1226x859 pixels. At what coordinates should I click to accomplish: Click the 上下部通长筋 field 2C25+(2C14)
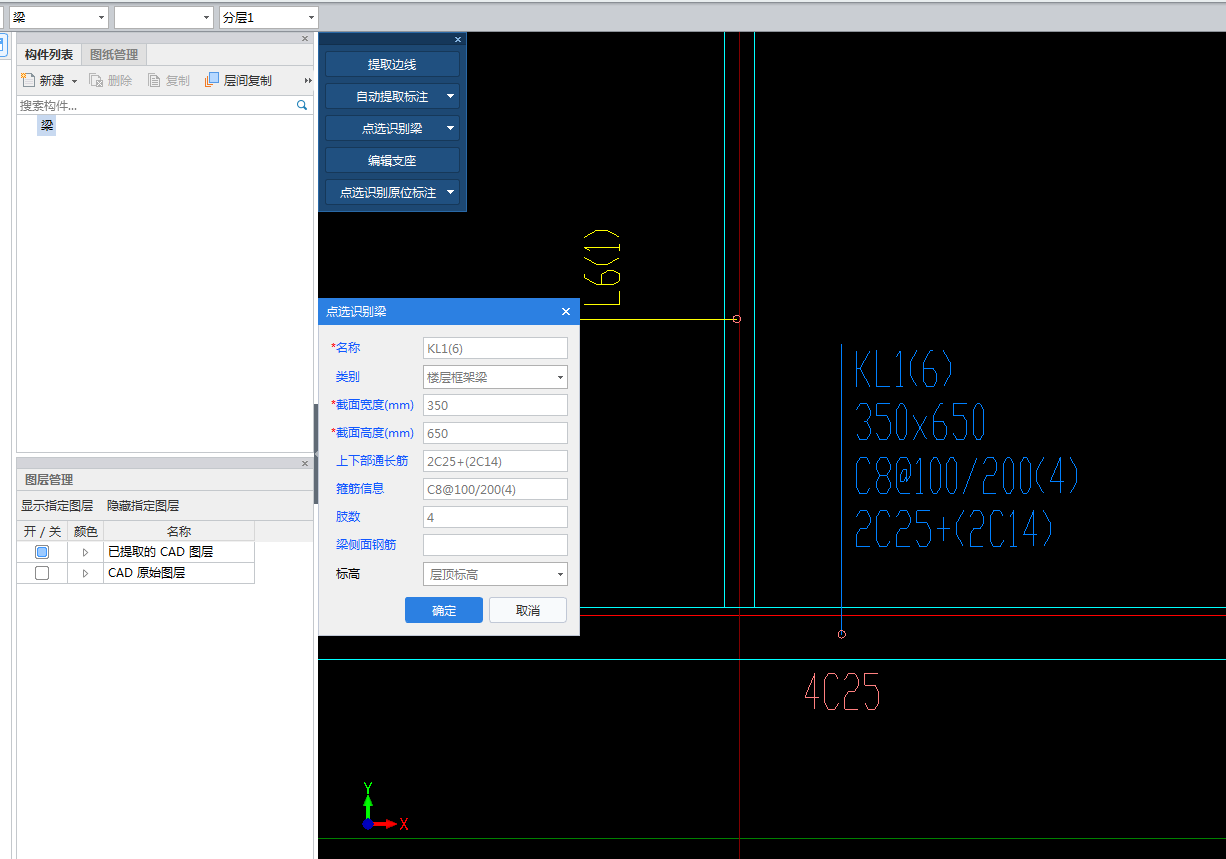[495, 461]
